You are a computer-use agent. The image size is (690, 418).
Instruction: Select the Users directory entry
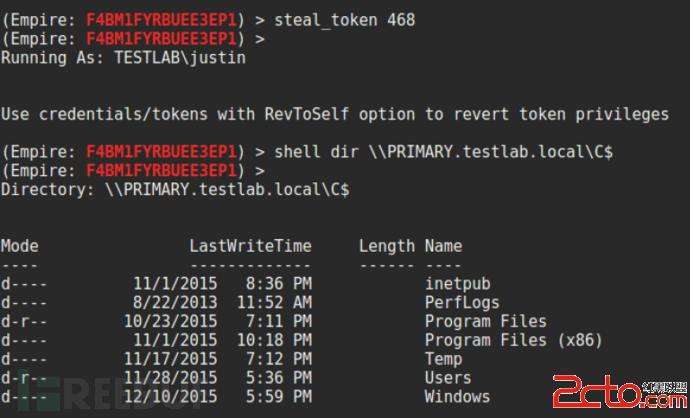[448, 378]
